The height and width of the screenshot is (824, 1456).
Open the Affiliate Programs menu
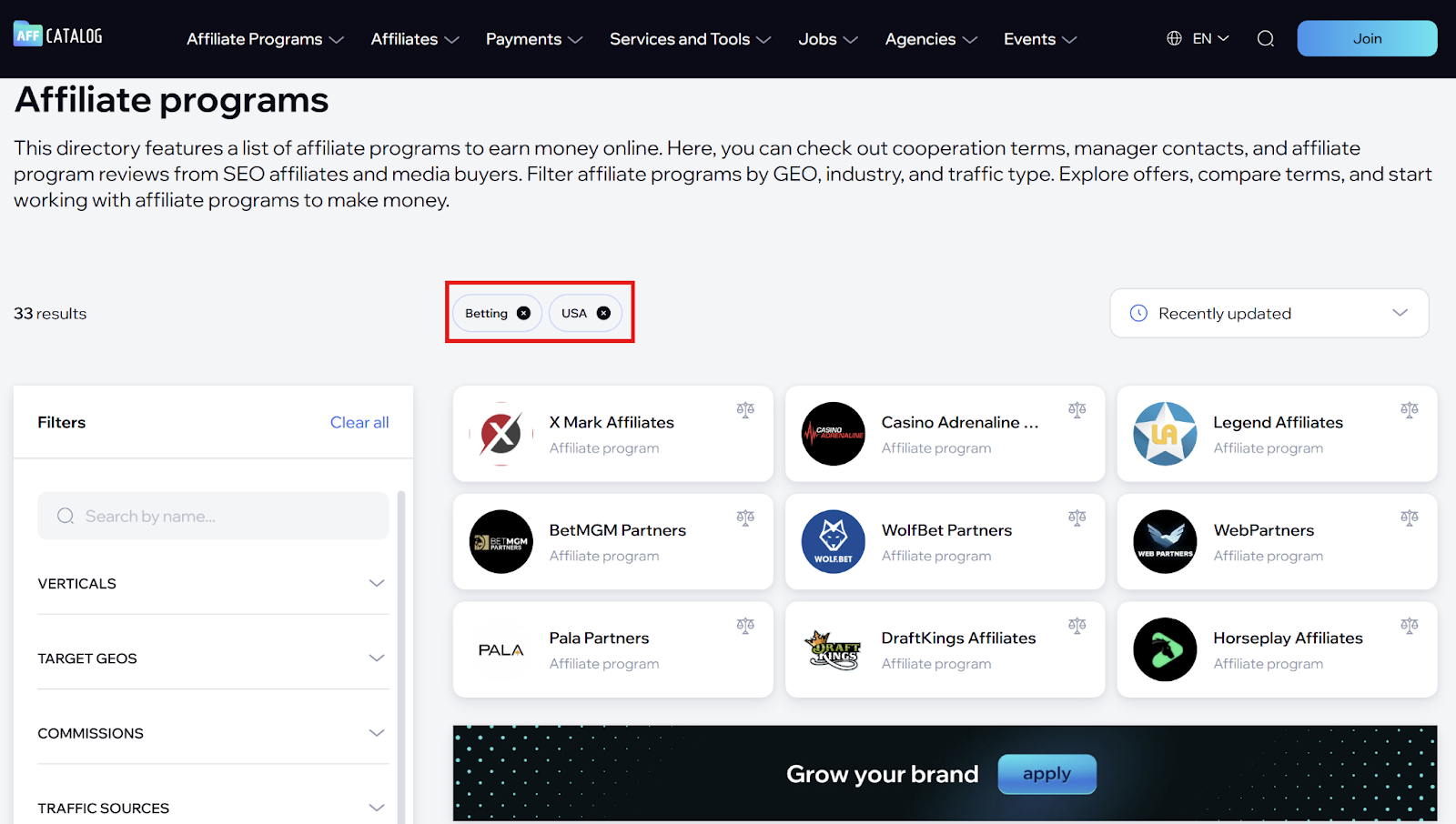[265, 39]
